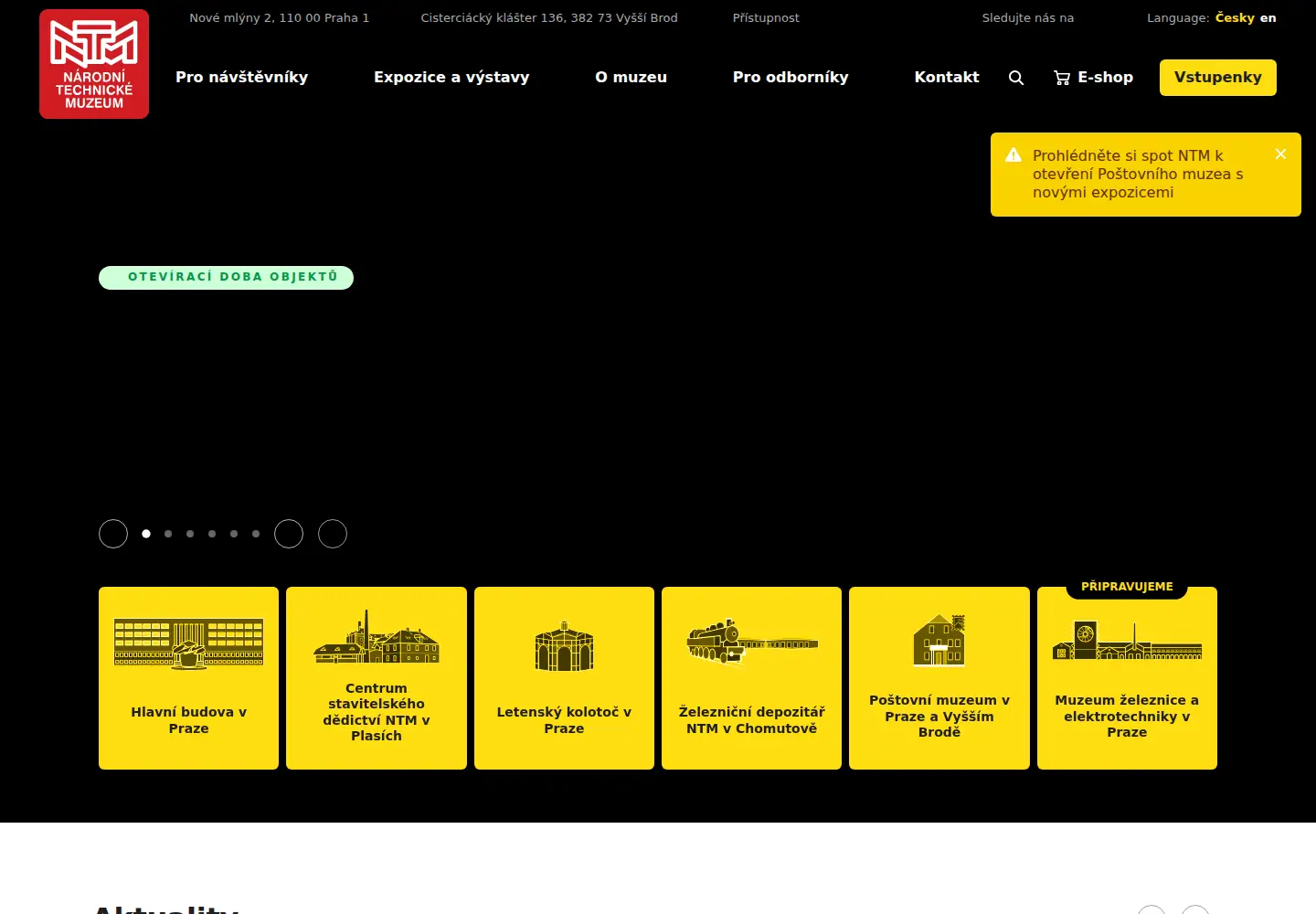Click the round carousel button before the dots

tap(113, 534)
